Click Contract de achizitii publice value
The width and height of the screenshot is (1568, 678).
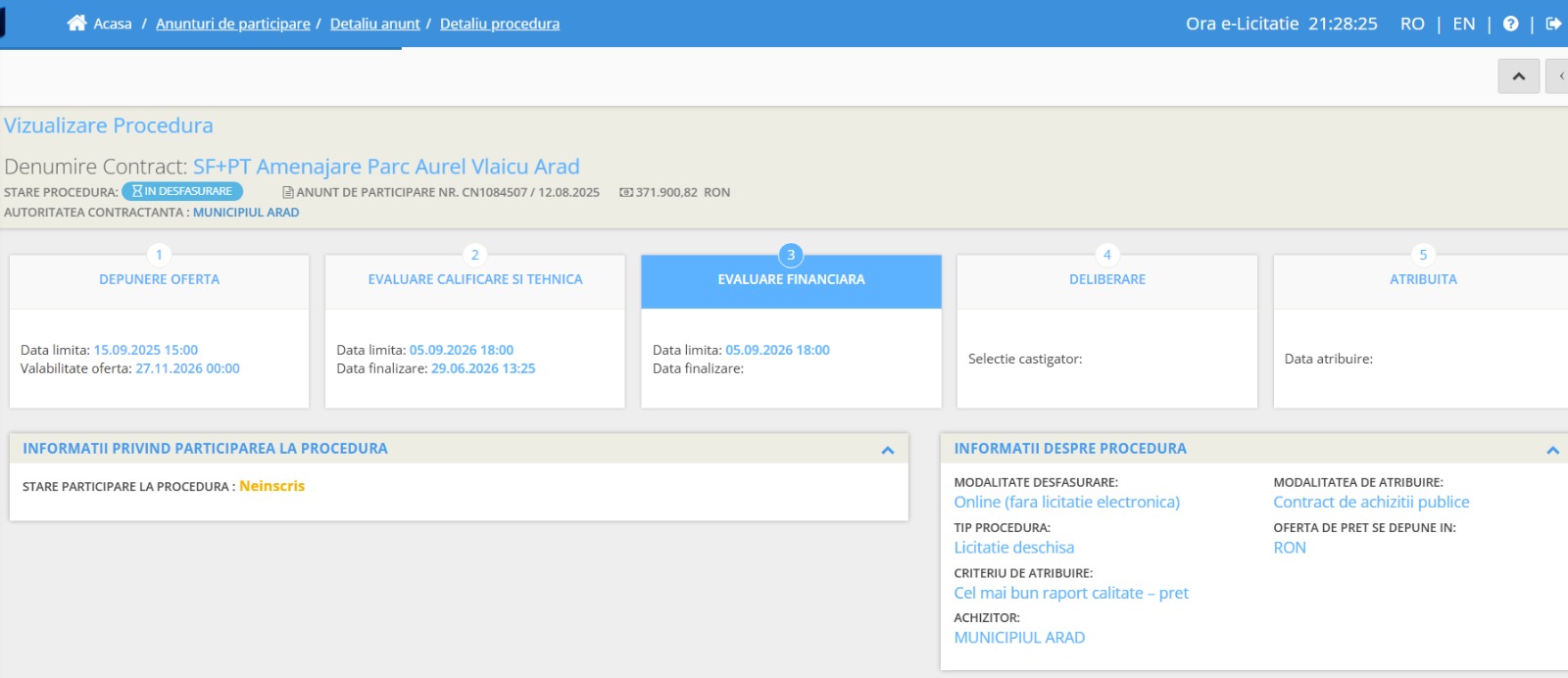(x=1371, y=502)
